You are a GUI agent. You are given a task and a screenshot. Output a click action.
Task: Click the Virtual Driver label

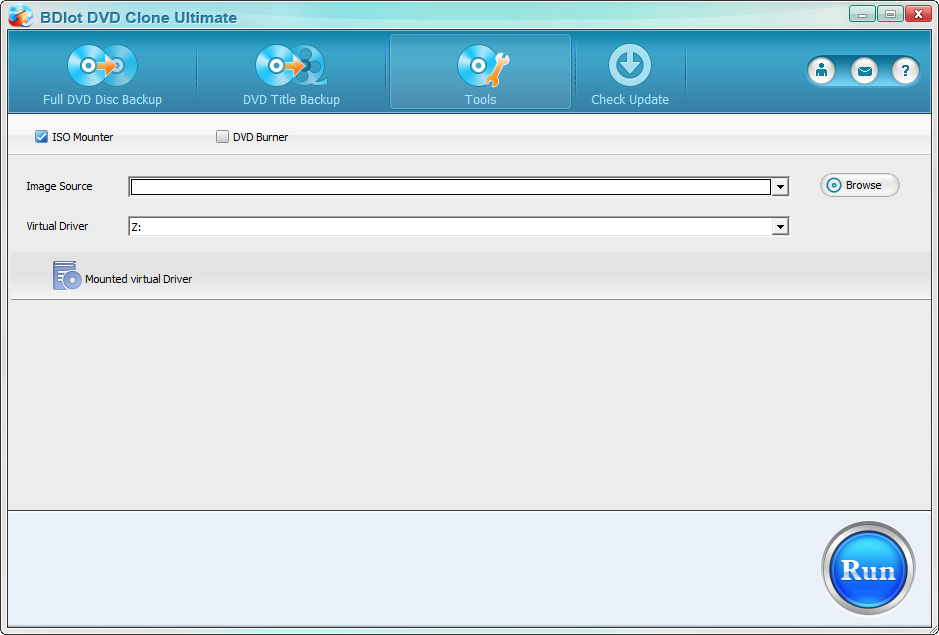(x=57, y=226)
